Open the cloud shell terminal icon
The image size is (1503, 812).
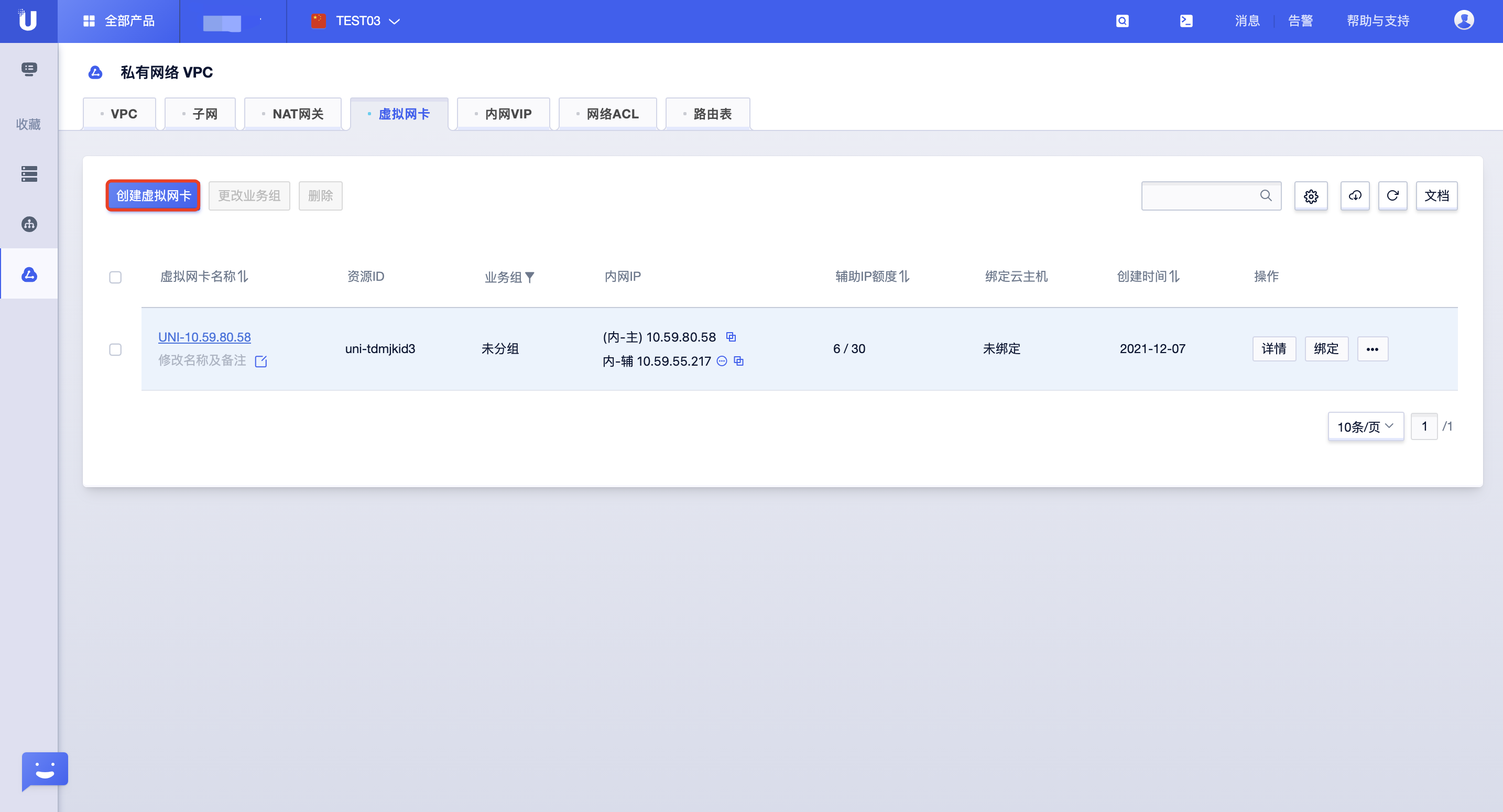pyautogui.click(x=1186, y=21)
